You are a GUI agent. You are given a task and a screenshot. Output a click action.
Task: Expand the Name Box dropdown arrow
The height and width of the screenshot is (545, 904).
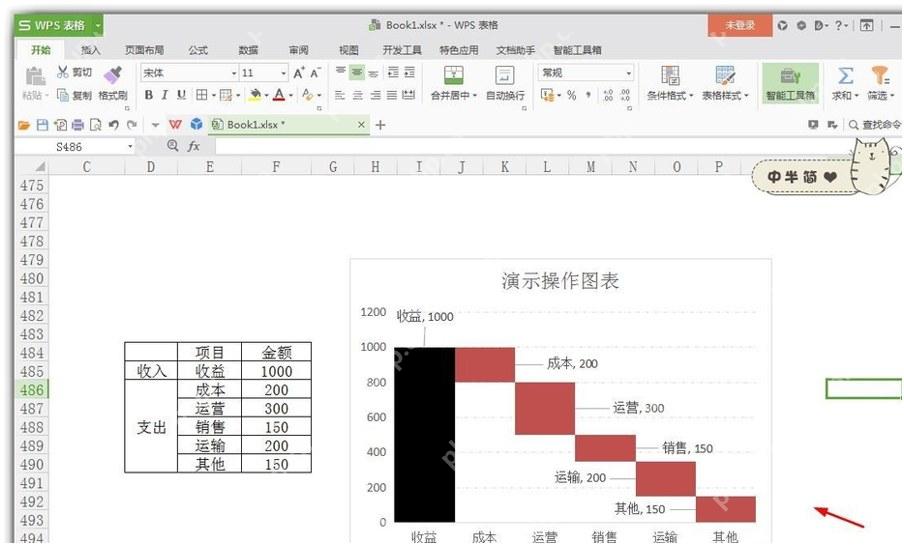(x=130, y=146)
